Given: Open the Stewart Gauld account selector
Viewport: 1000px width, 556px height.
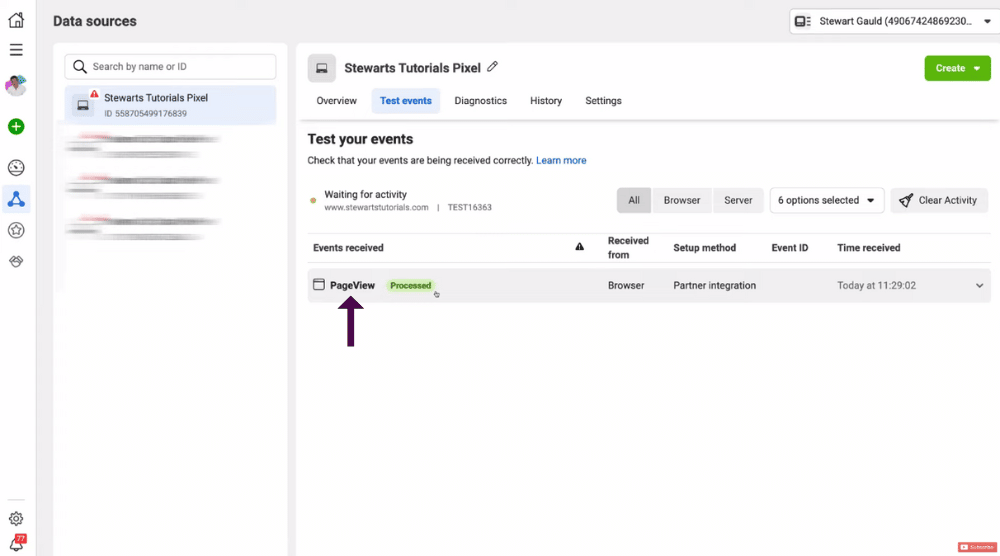Looking at the screenshot, I should click(893, 21).
